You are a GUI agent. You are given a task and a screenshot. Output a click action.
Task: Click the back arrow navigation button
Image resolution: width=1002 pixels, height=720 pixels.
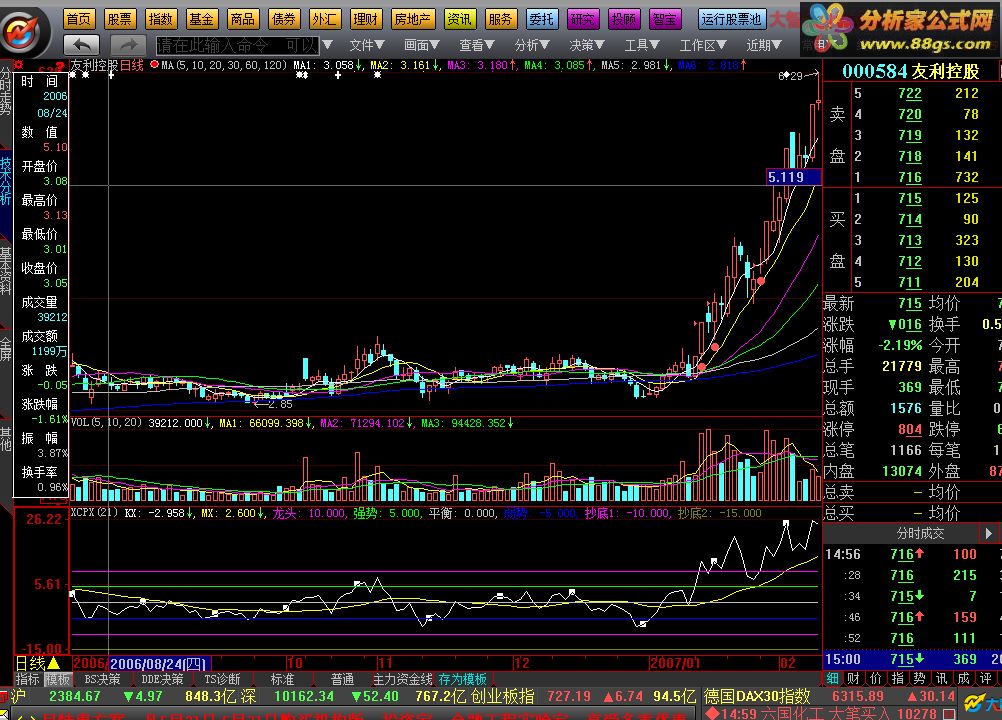click(82, 45)
